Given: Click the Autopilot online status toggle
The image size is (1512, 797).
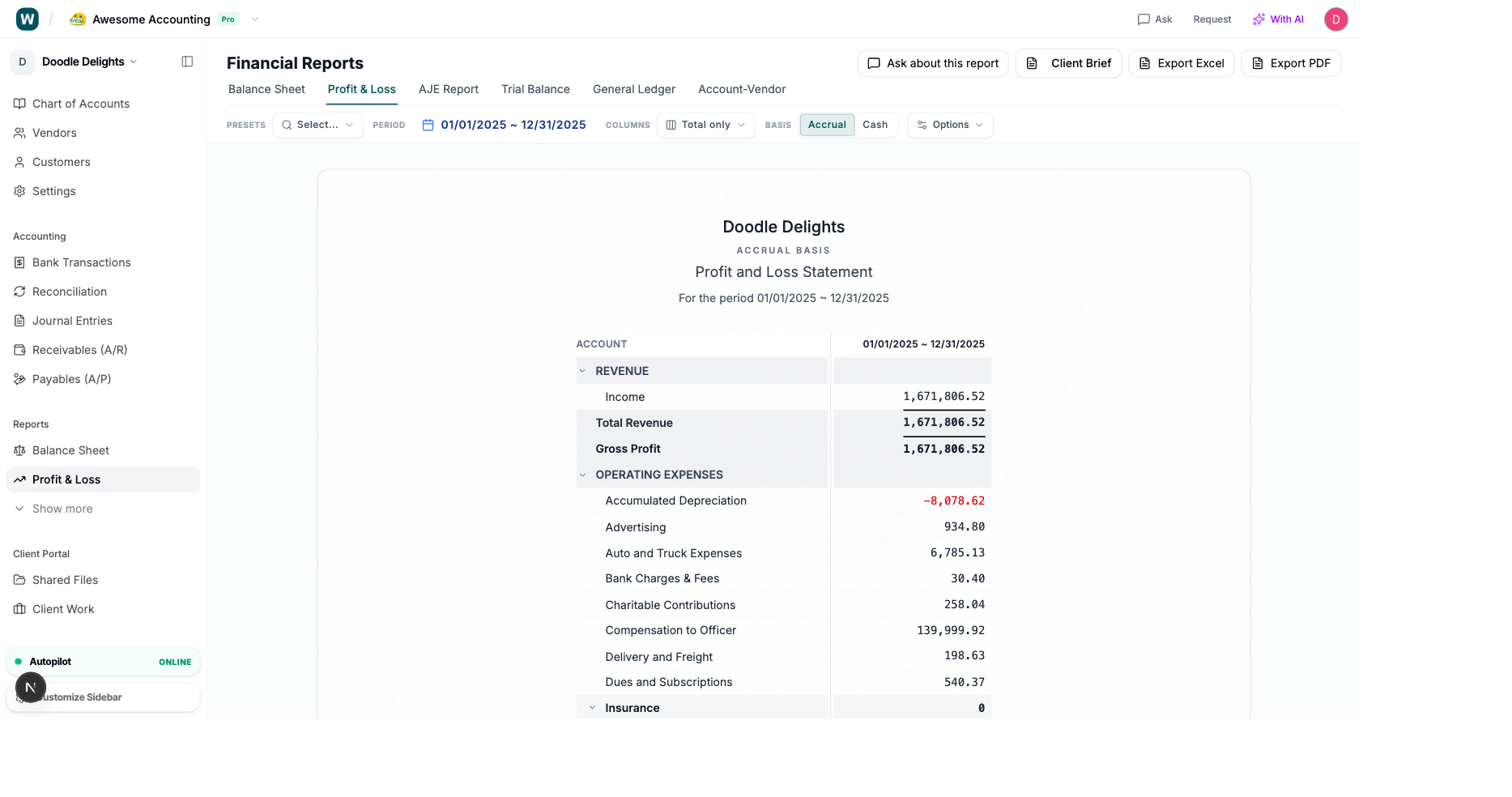Looking at the screenshot, I should pos(103,662).
